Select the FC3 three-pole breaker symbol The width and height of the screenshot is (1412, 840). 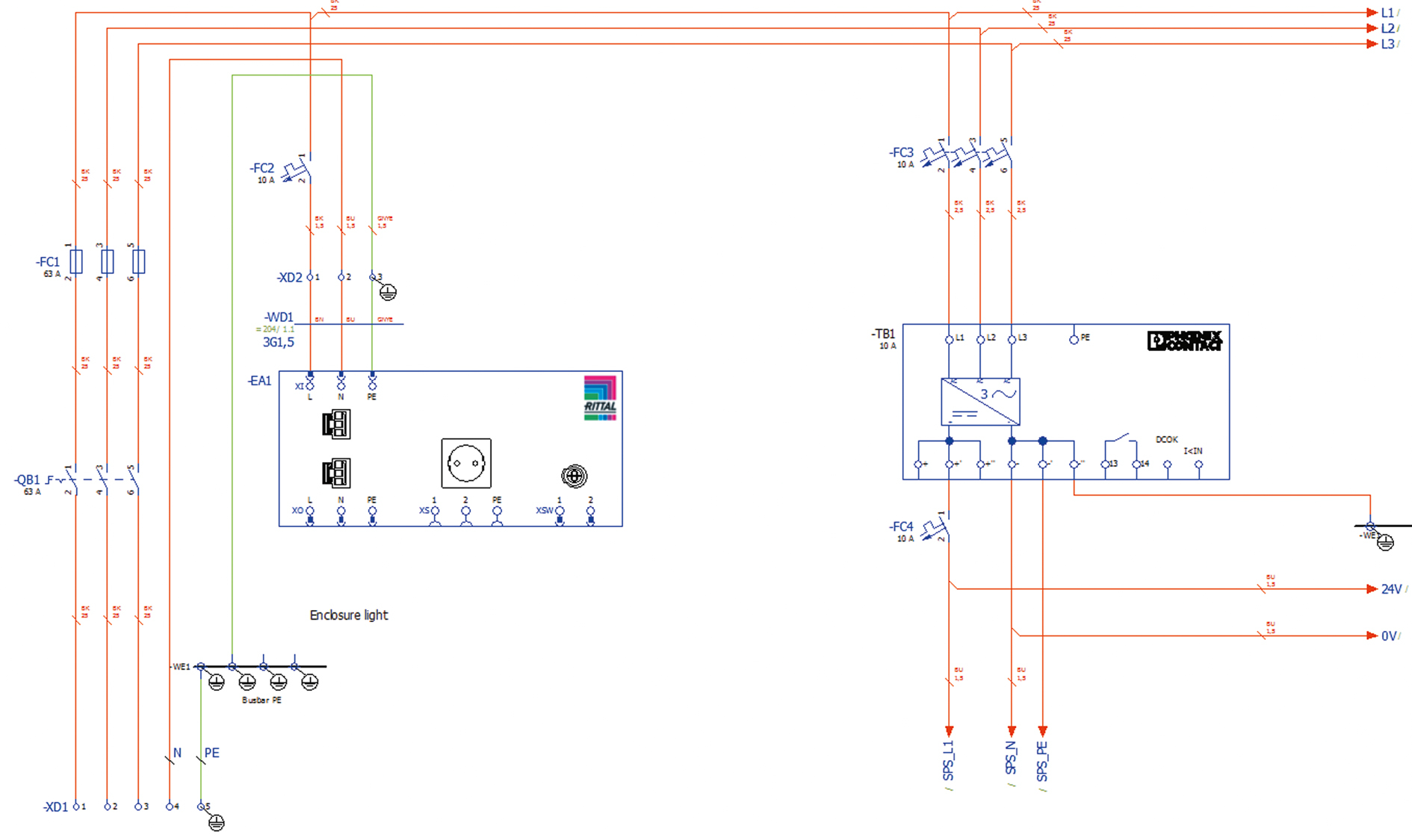tap(967, 155)
